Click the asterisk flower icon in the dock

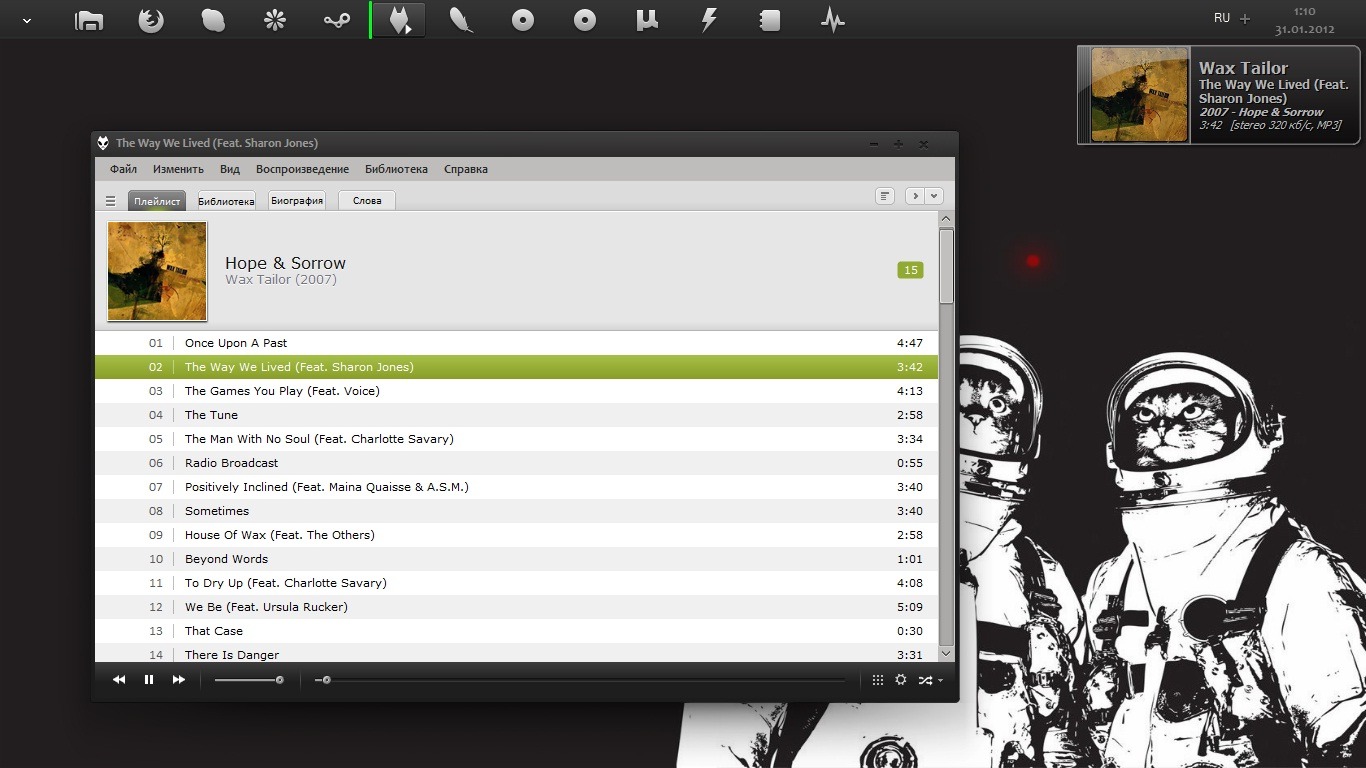click(275, 20)
